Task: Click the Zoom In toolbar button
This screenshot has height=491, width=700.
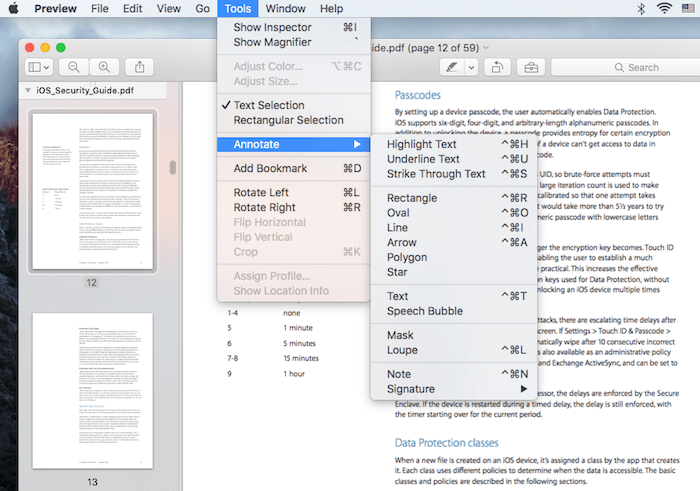Action: [x=104, y=67]
